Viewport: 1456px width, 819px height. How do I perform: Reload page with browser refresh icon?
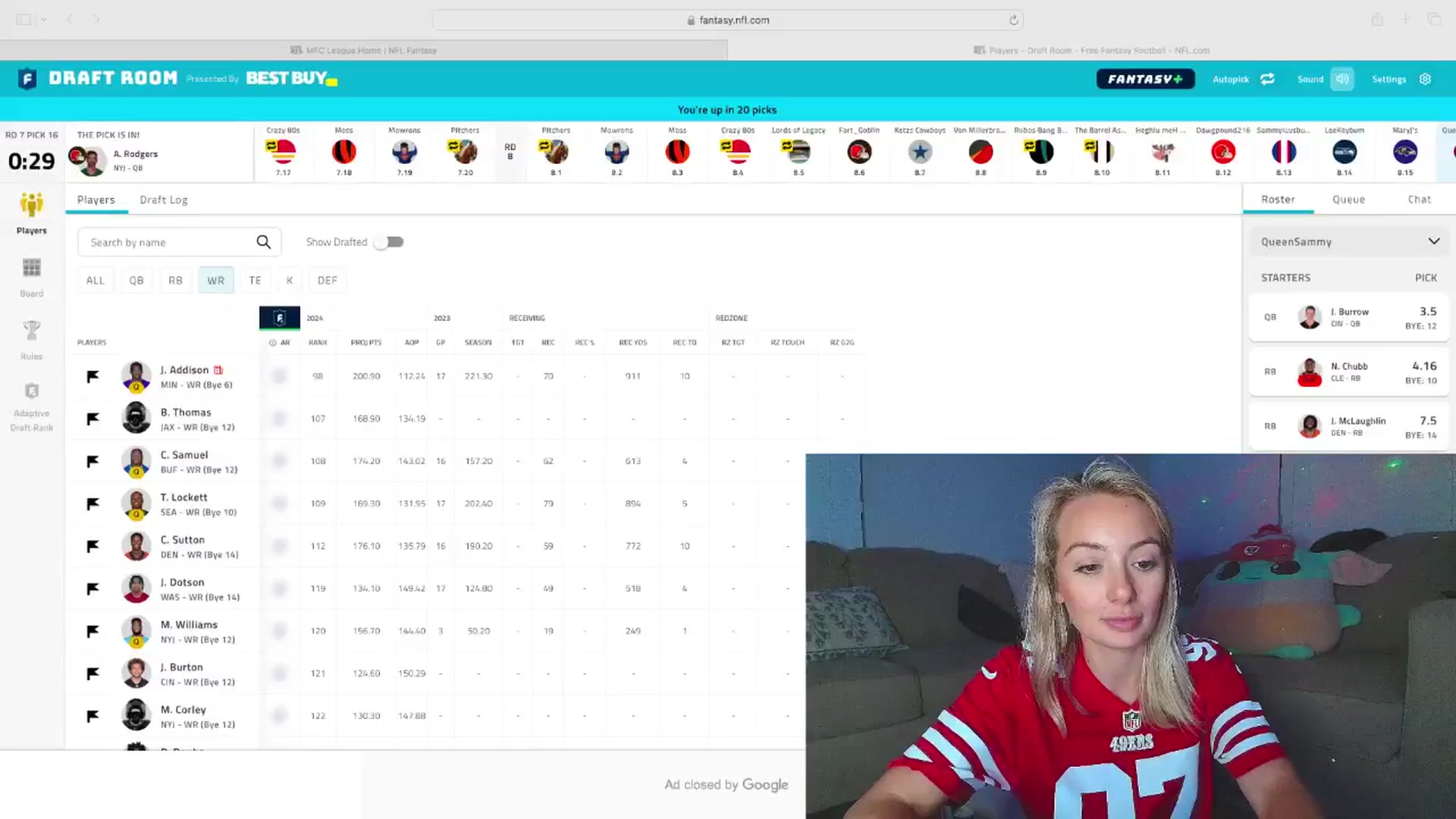[x=1013, y=20]
